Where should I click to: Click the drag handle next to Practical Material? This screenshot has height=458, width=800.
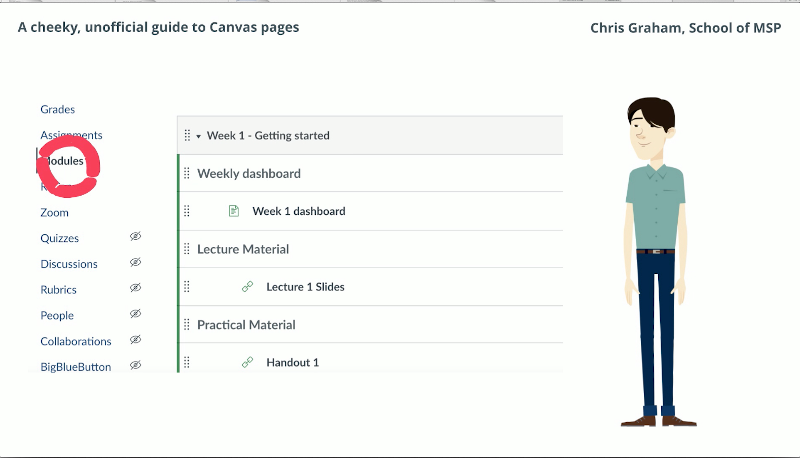pos(187,325)
